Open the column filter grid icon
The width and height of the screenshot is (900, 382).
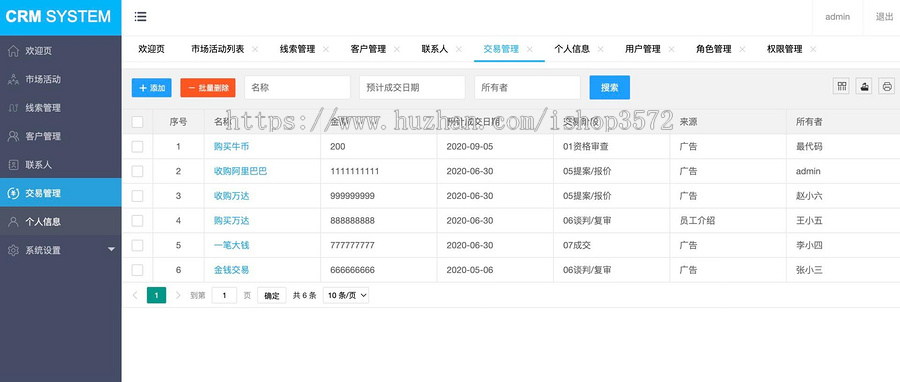841,87
